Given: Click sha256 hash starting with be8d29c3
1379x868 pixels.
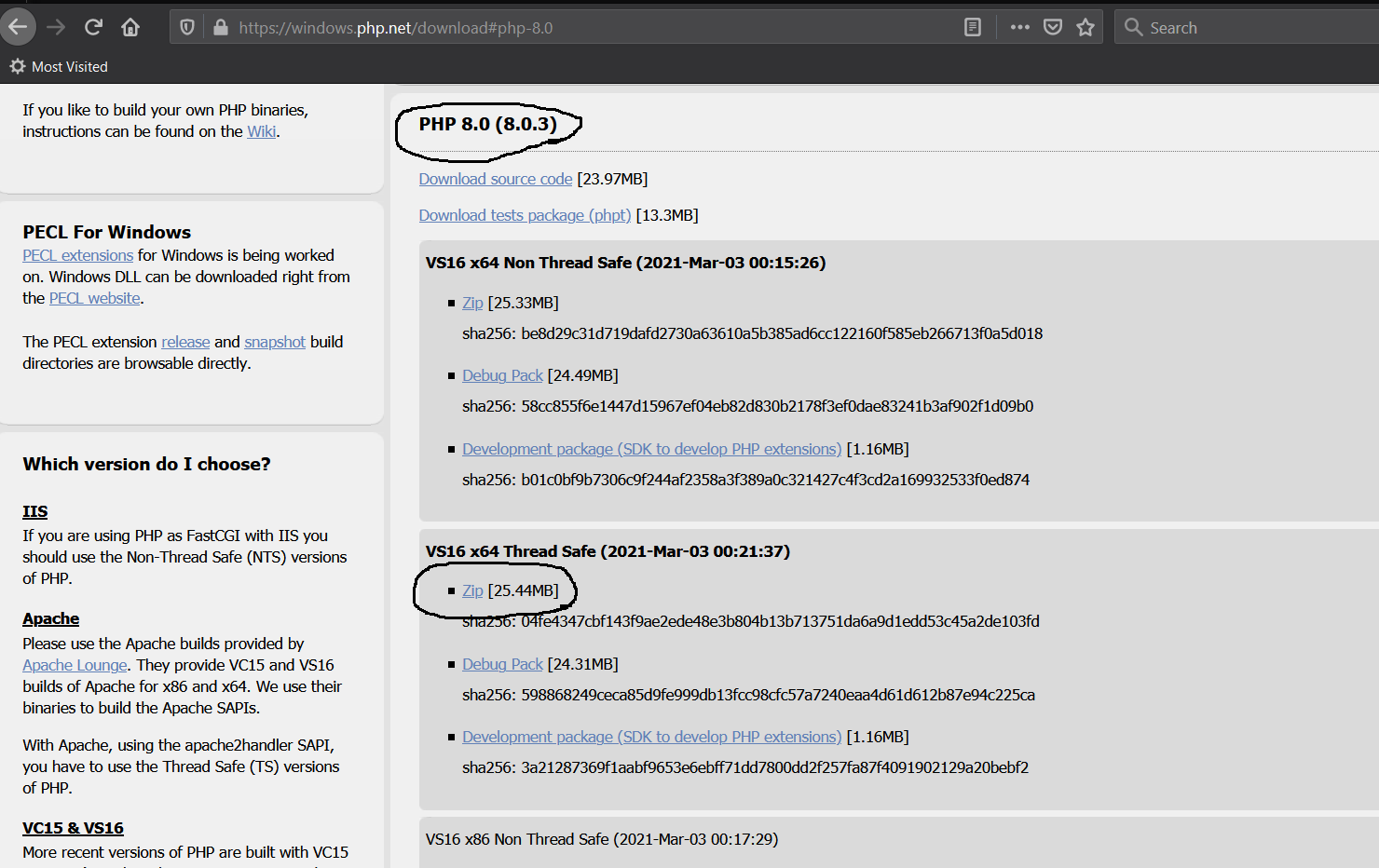Looking at the screenshot, I should pos(782,333).
